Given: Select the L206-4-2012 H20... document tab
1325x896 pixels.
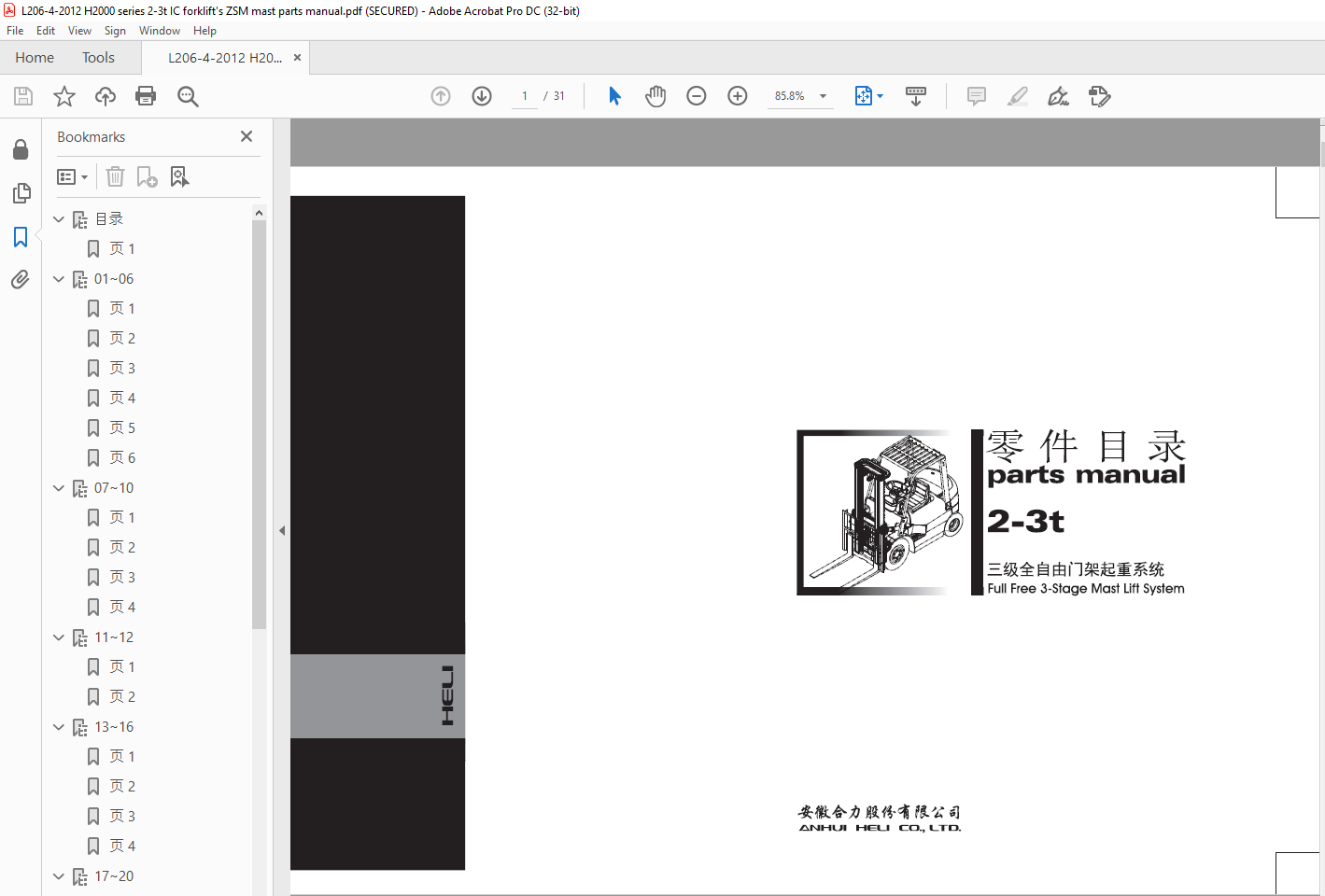Looking at the screenshot, I should 225,58.
